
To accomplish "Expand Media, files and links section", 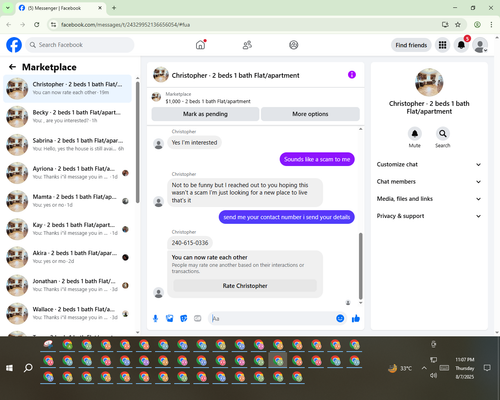I will point(429,199).
